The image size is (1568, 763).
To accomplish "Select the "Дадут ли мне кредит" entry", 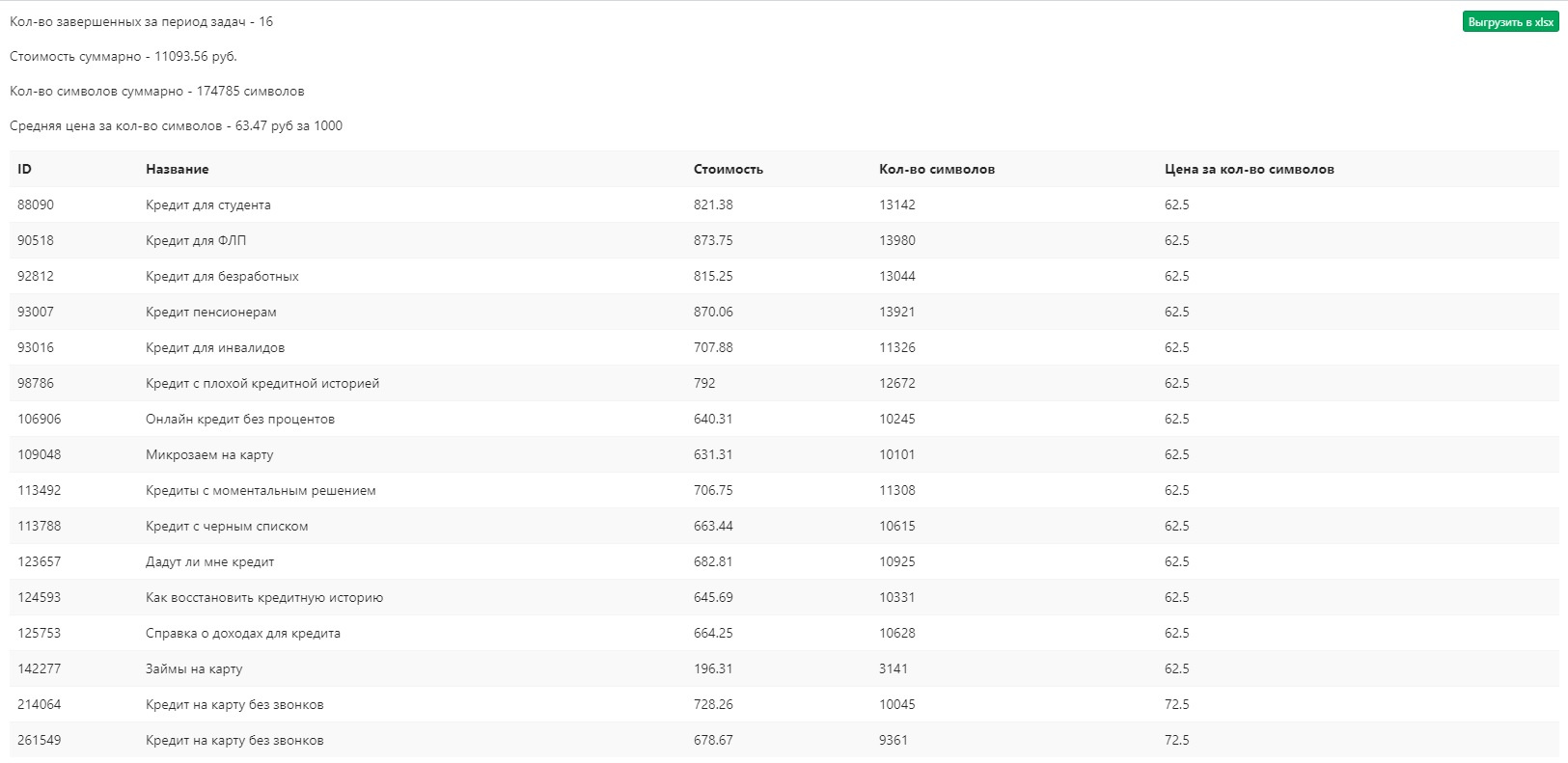I will click(209, 561).
